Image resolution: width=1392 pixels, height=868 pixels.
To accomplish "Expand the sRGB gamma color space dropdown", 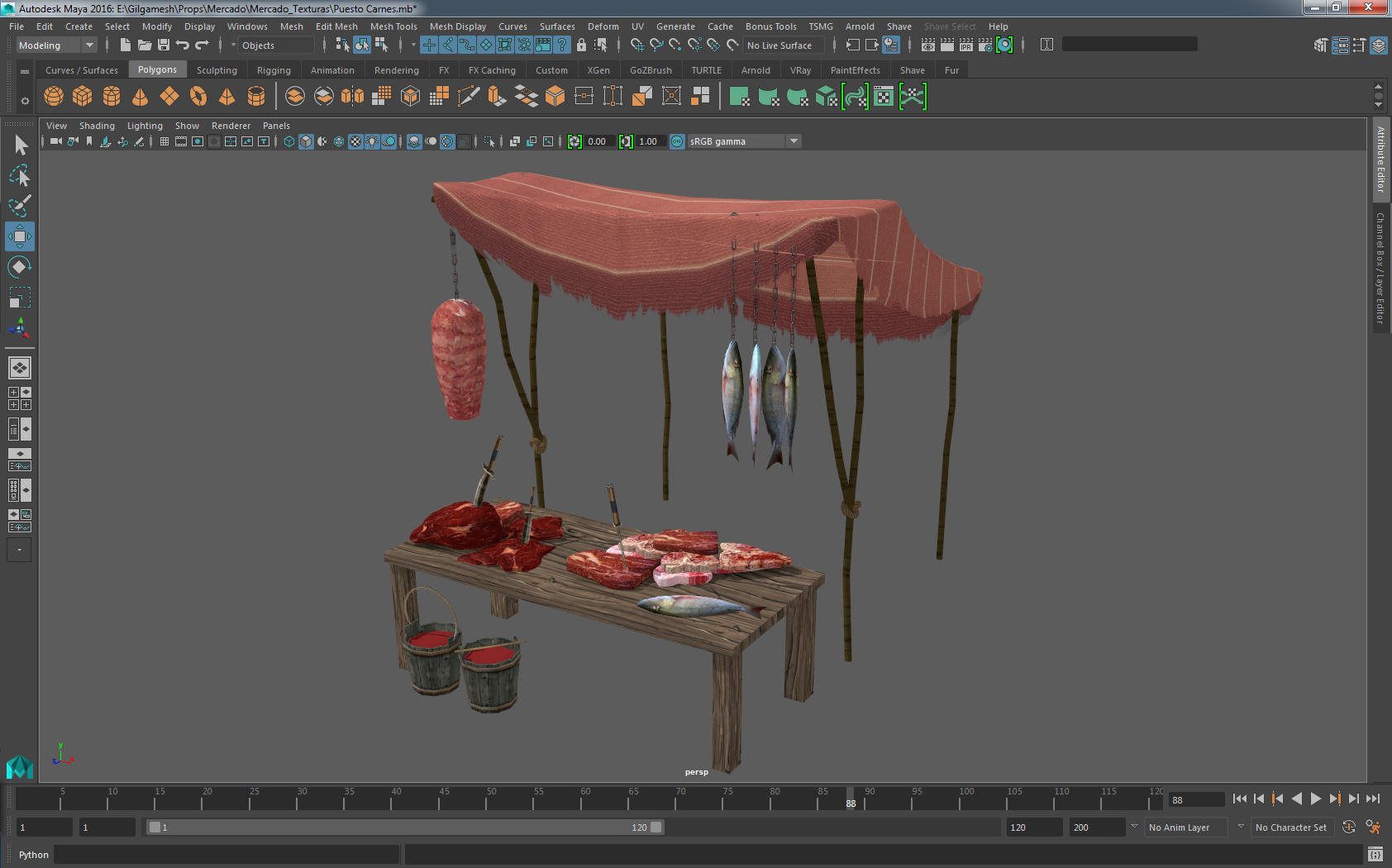I will [x=794, y=141].
